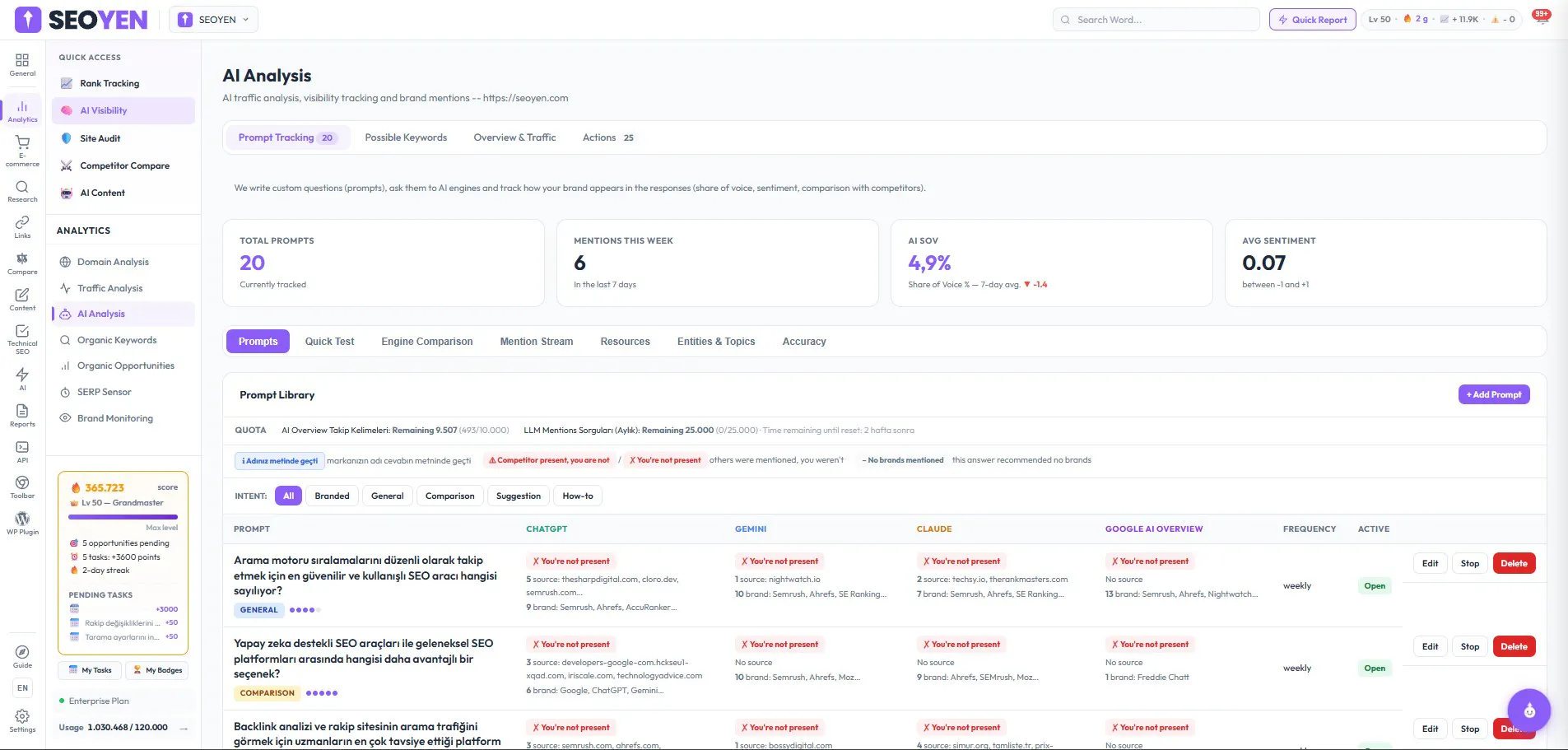Filter prompts by How-to intent
Viewport: 1568px width, 750px height.
click(x=578, y=496)
